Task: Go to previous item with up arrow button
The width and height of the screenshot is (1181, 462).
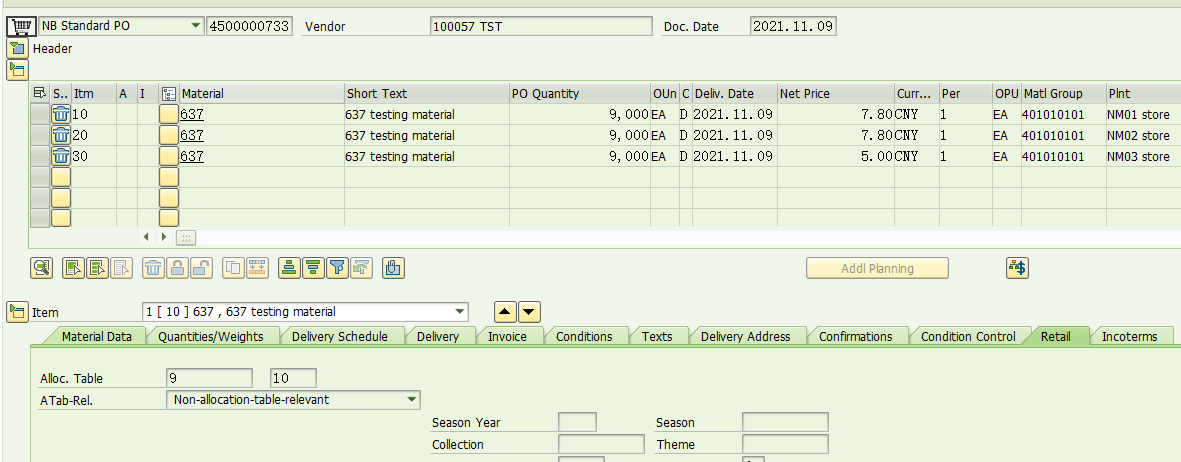Action: point(505,312)
